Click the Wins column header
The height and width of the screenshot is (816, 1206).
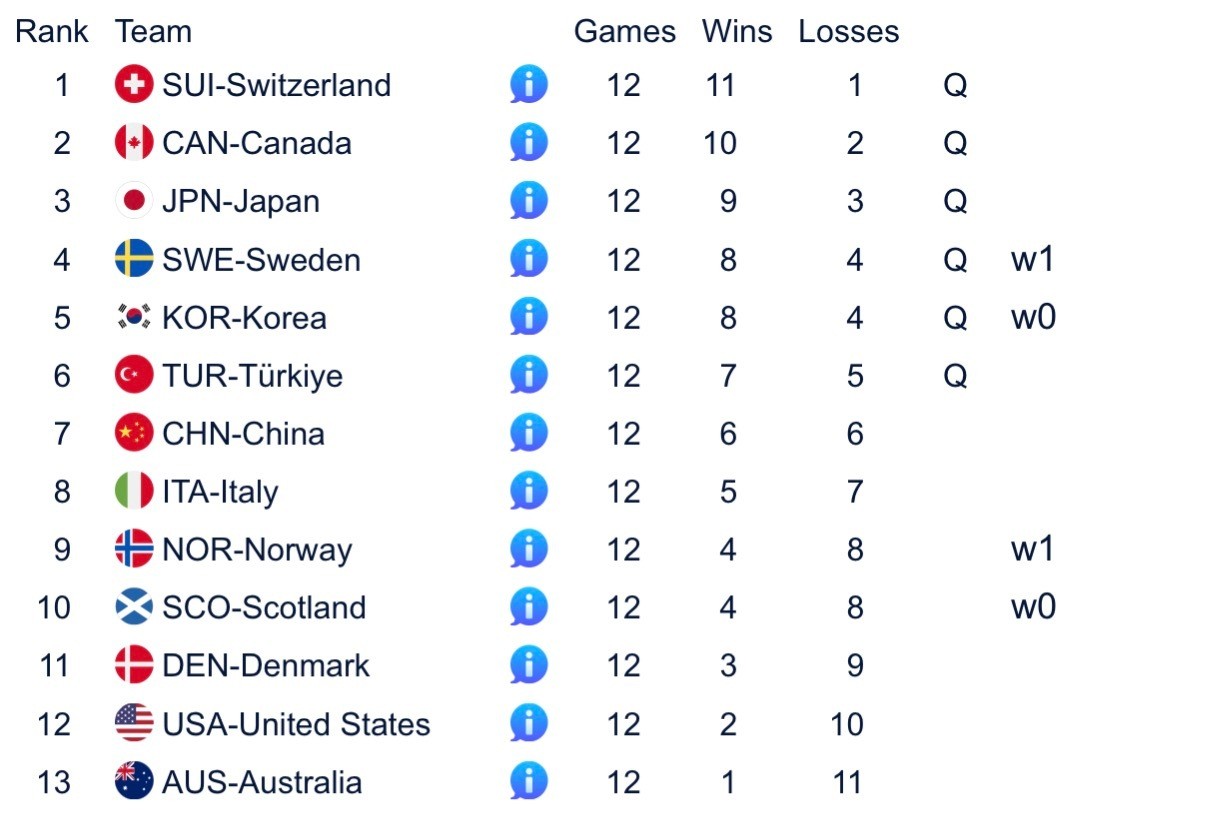pos(737,32)
